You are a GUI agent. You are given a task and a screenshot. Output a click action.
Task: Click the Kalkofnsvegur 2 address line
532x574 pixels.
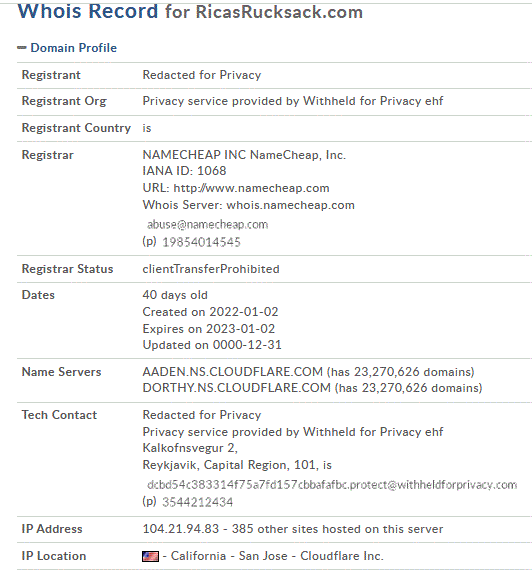[x=190, y=448]
